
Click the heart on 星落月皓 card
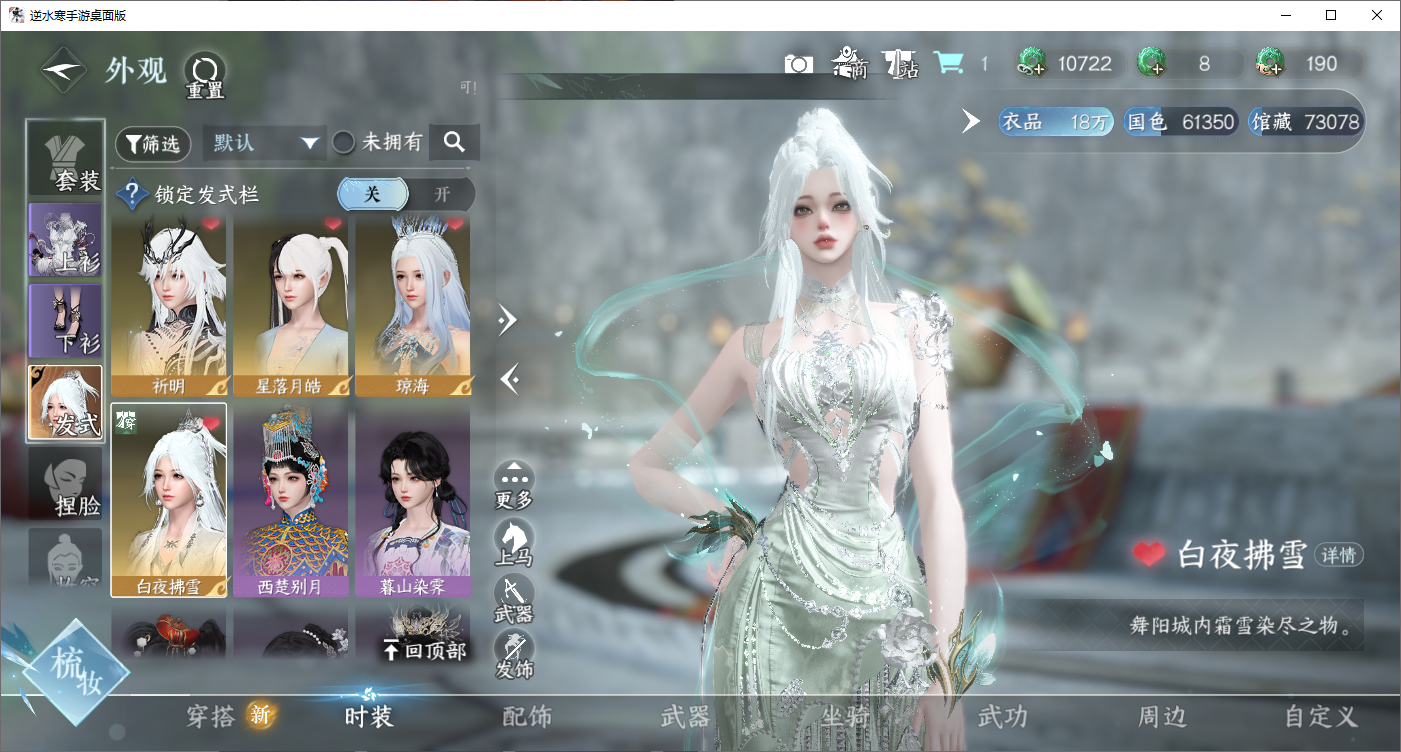332,224
